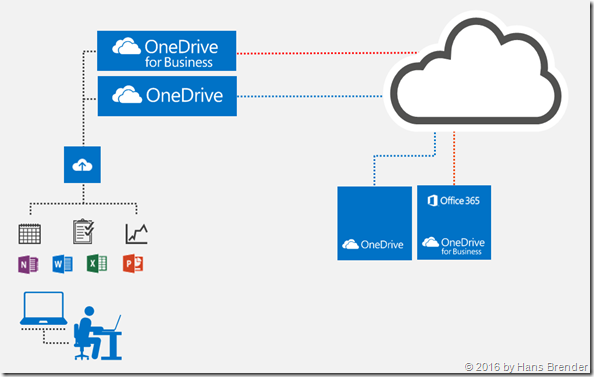Click the cloud logo in OneDrive for Business banner
This screenshot has width=594, height=377.
point(126,46)
